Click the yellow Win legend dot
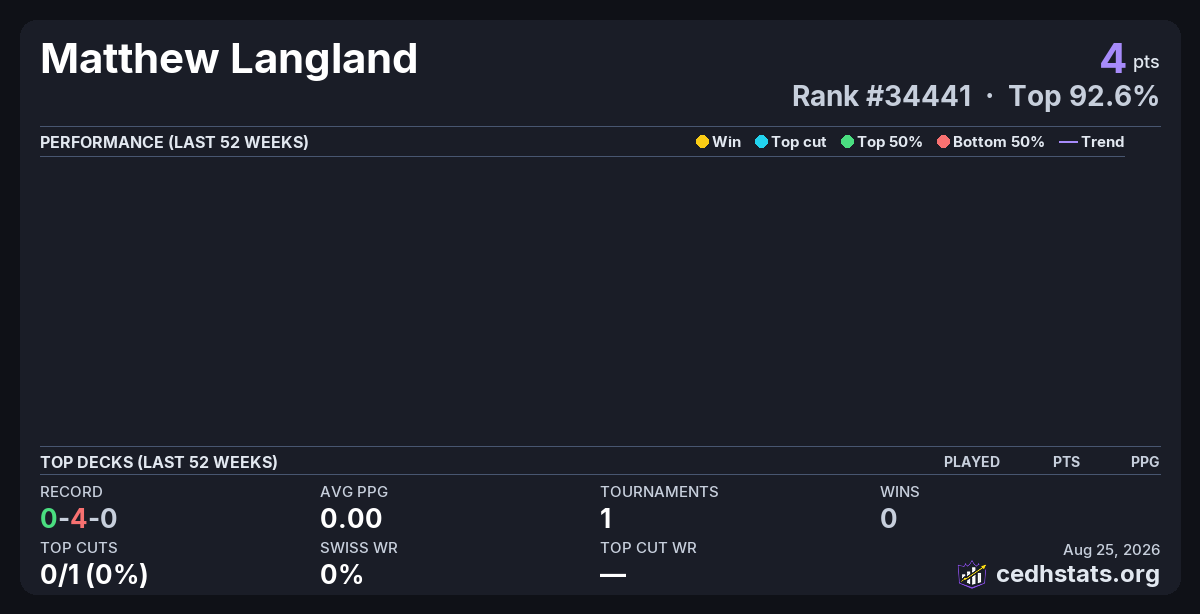 (x=702, y=142)
